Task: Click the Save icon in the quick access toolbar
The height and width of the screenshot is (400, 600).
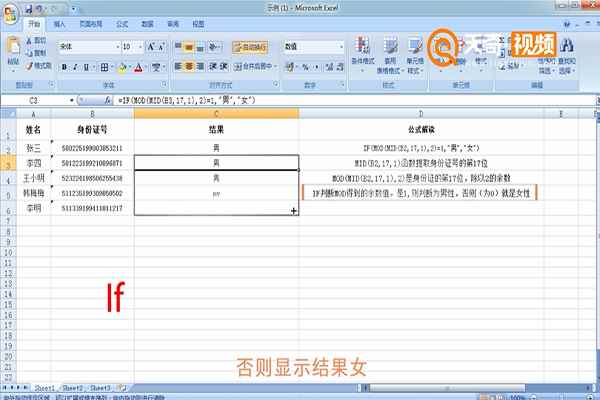Action: (29, 8)
